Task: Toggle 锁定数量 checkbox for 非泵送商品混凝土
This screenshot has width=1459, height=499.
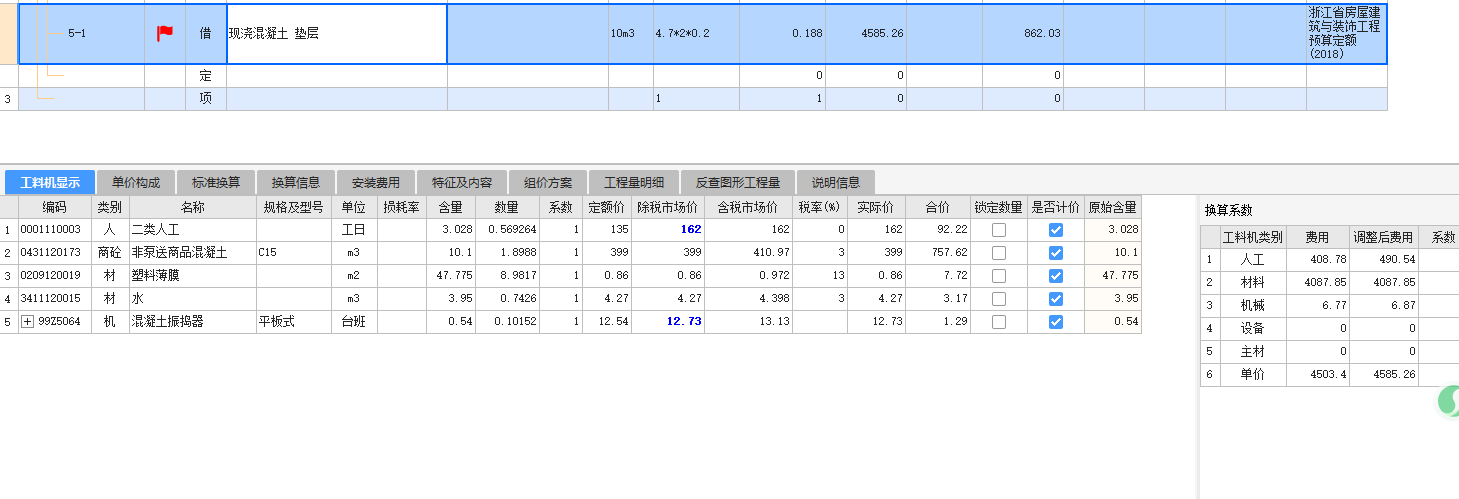Action: pyautogui.click(x=998, y=252)
